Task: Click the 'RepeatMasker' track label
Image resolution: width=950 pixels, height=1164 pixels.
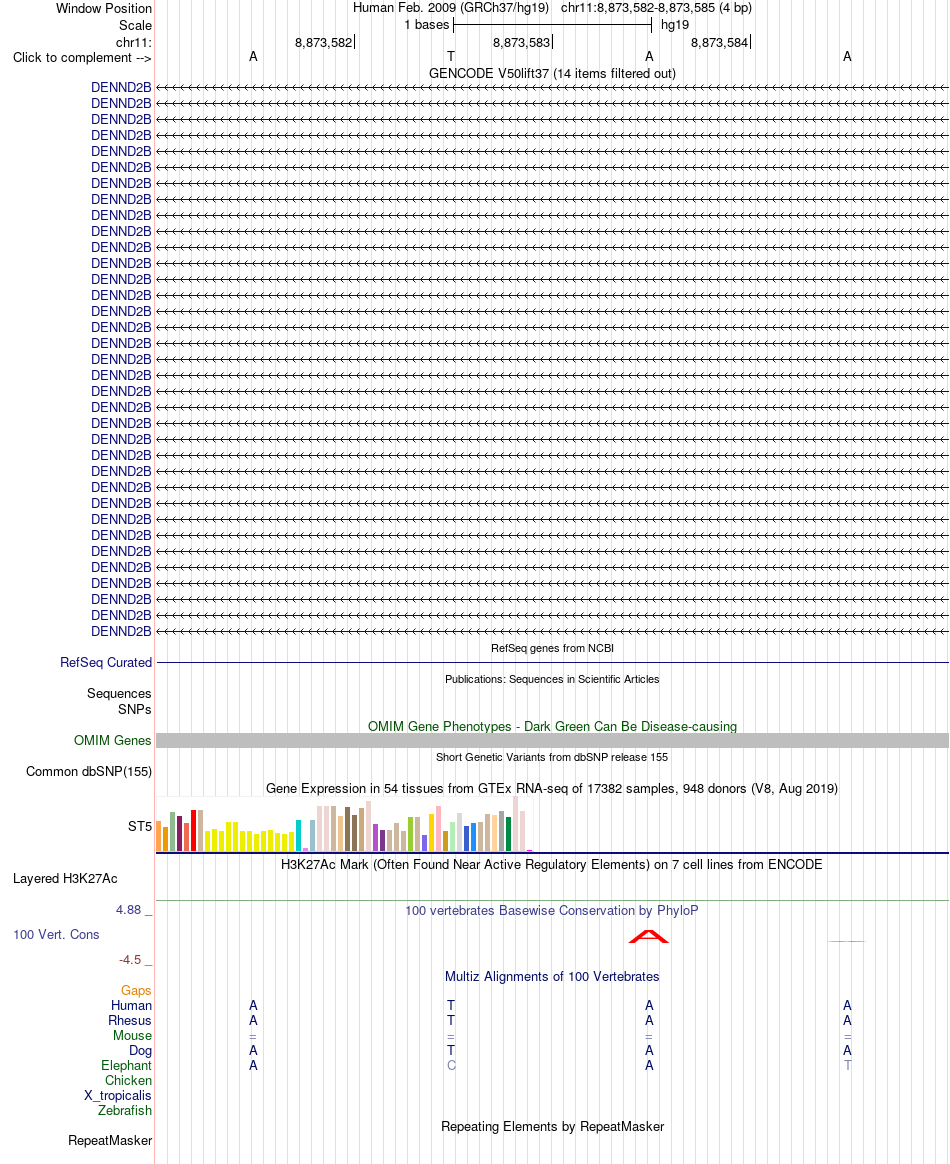Action: tap(110, 1140)
